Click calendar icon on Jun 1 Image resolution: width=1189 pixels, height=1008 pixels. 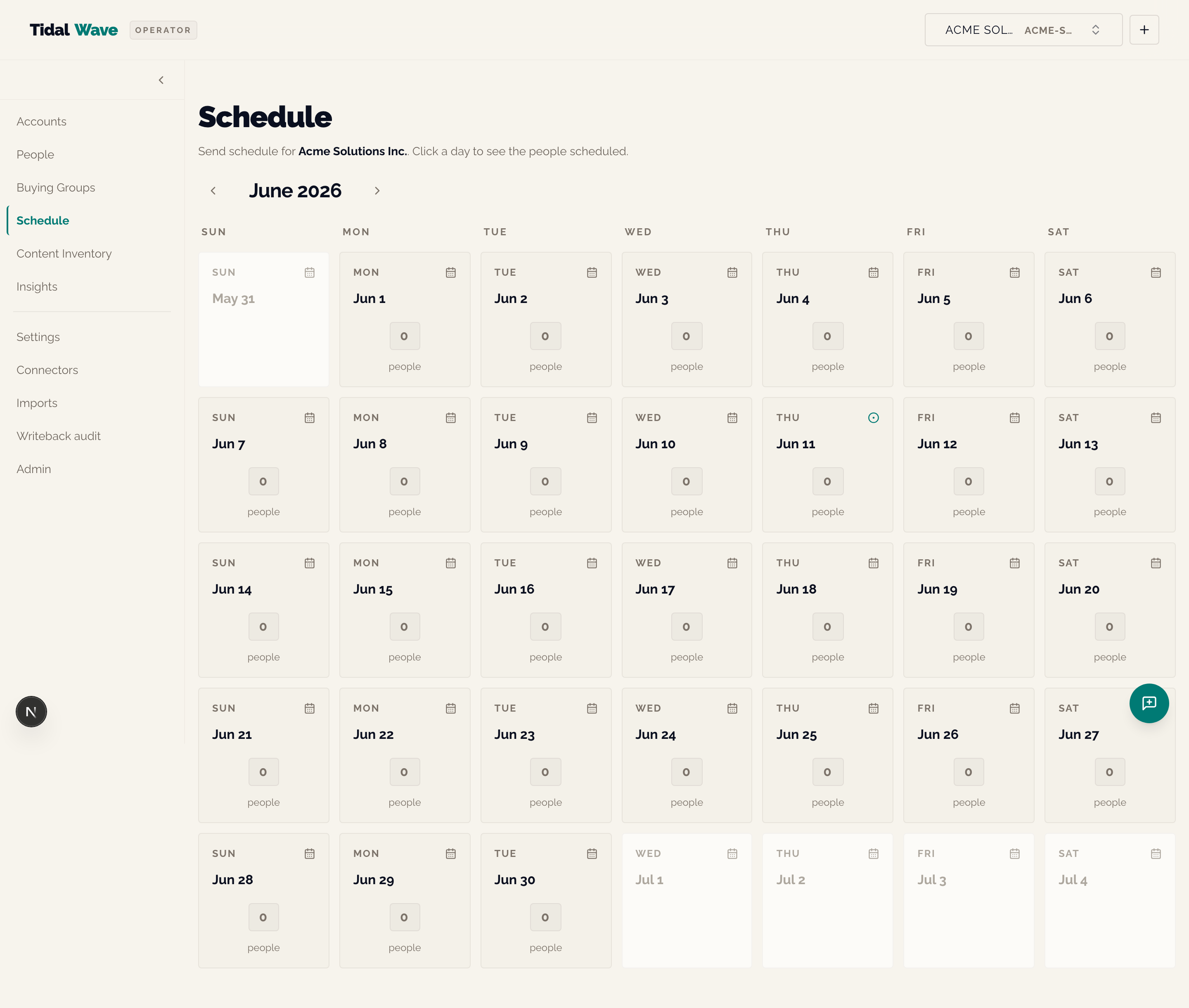(x=450, y=272)
